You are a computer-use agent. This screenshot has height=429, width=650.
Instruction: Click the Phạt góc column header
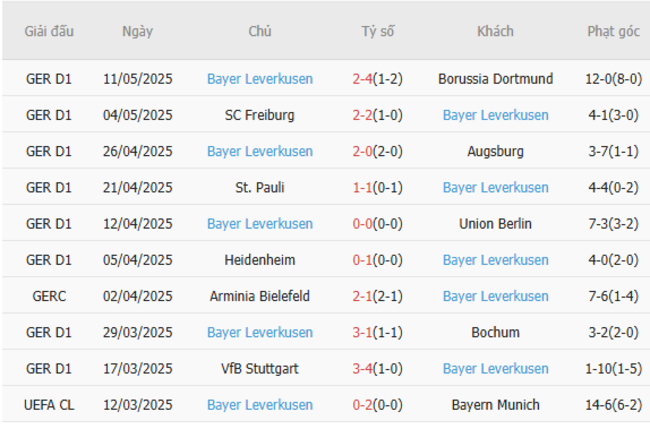pyautogui.click(x=613, y=31)
